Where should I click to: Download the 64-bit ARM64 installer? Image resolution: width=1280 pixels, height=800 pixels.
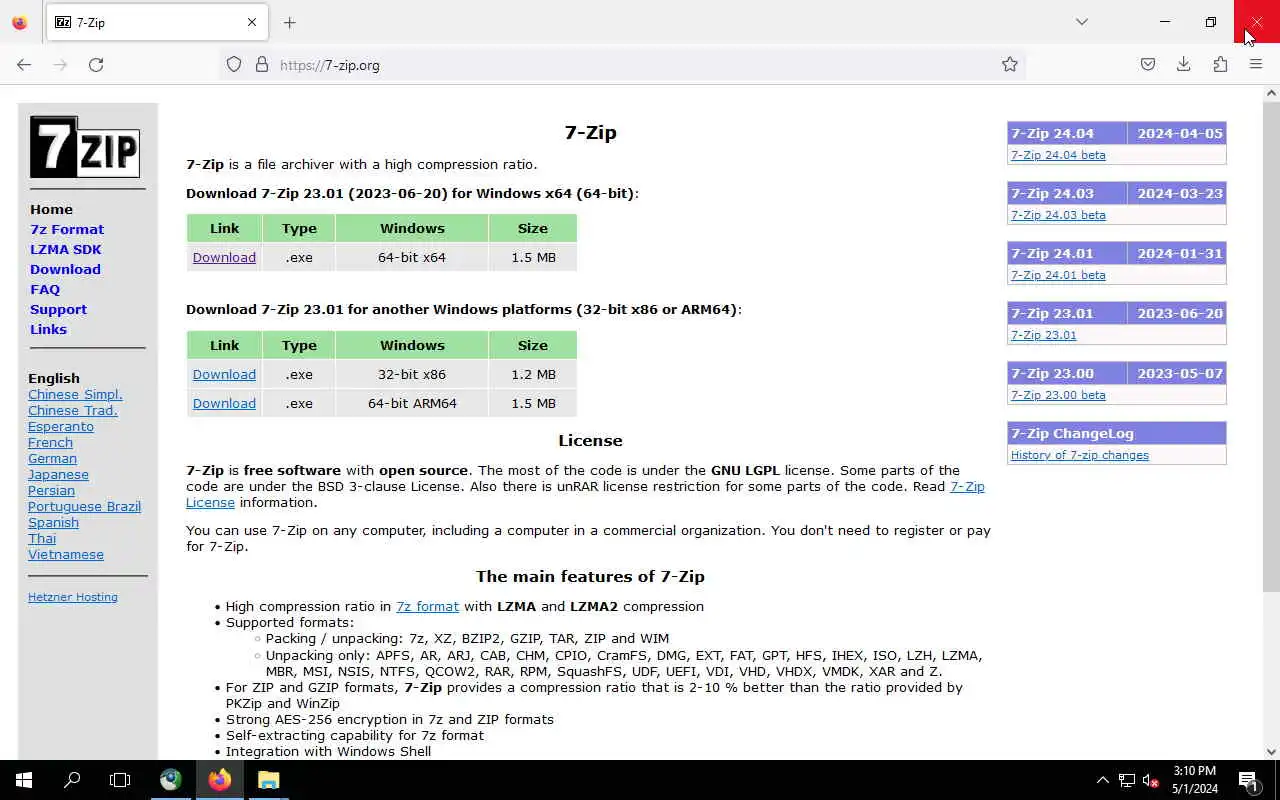point(224,403)
